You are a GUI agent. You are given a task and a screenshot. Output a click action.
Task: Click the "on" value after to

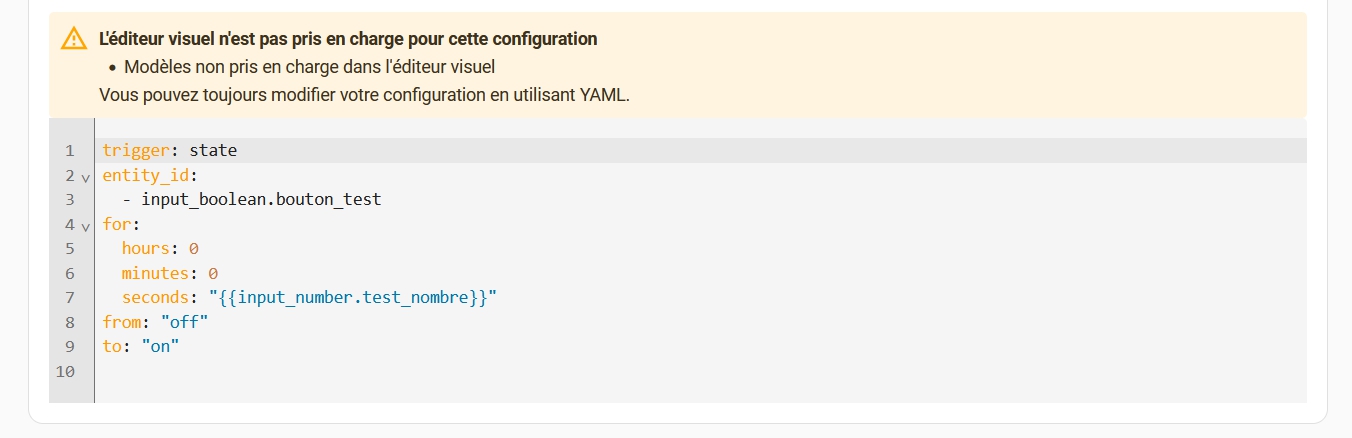[160, 346]
